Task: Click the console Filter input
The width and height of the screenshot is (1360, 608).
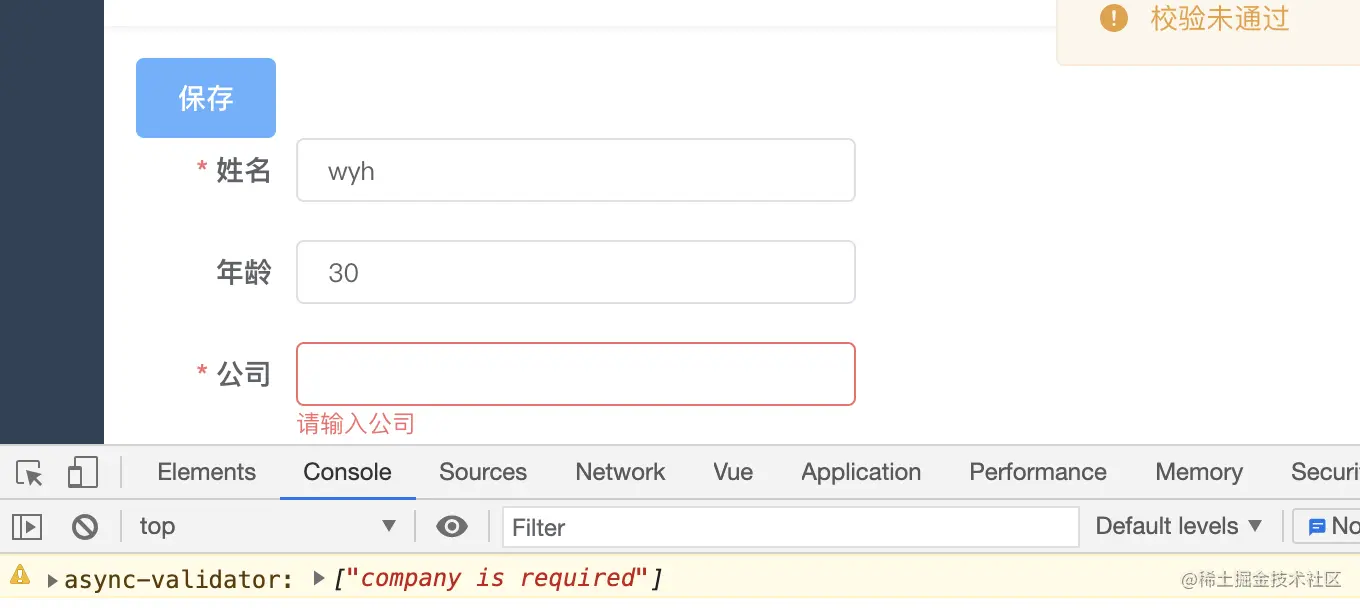Action: coord(791,527)
